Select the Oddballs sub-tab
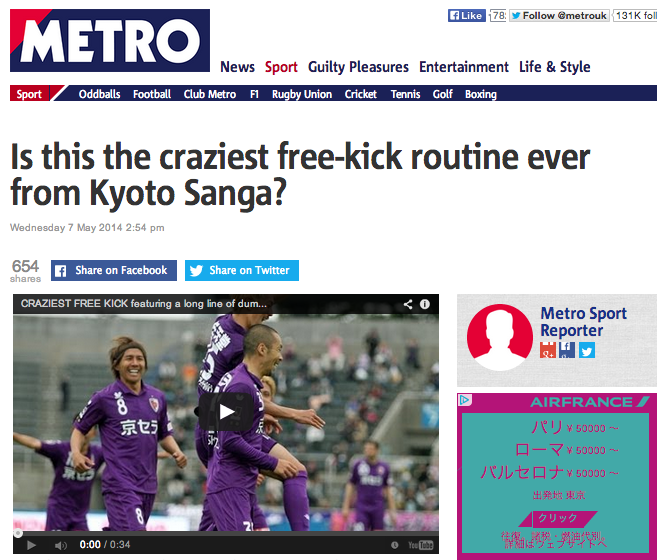The image size is (669, 560). pyautogui.click(x=99, y=94)
